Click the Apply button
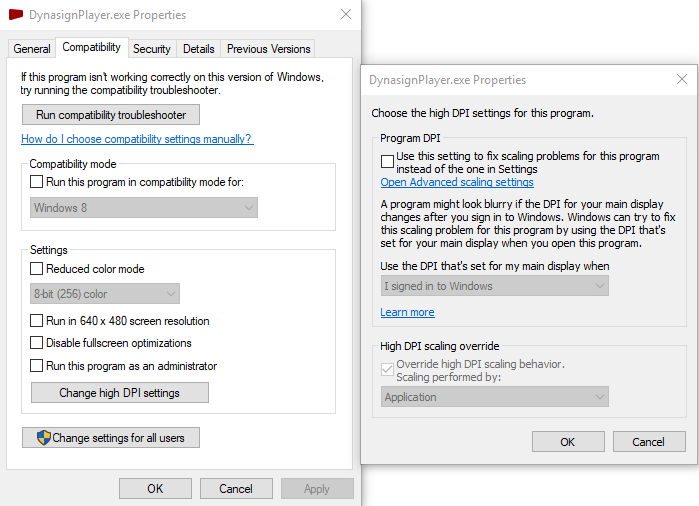The height and width of the screenshot is (506, 699). (317, 489)
